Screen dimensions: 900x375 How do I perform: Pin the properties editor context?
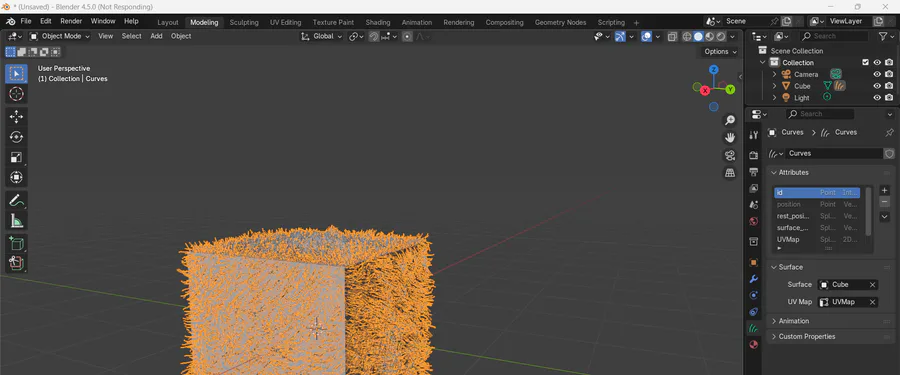(x=889, y=133)
